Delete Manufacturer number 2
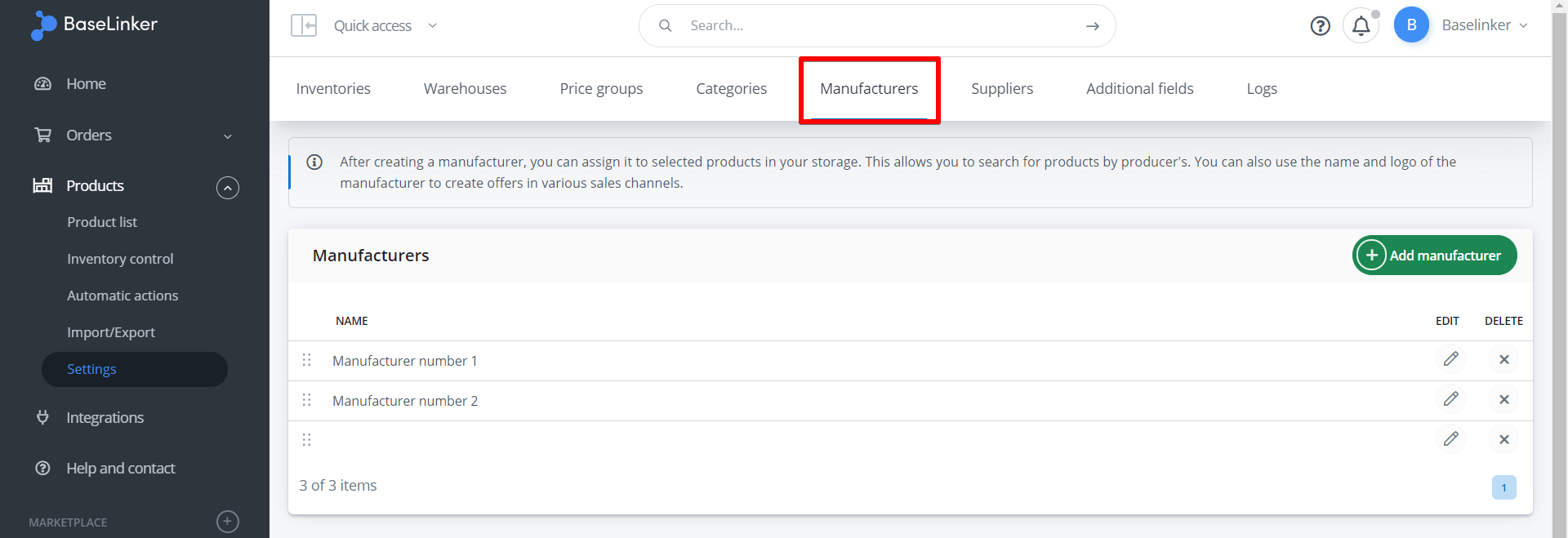Viewport: 1568px width, 538px height. [1503, 399]
